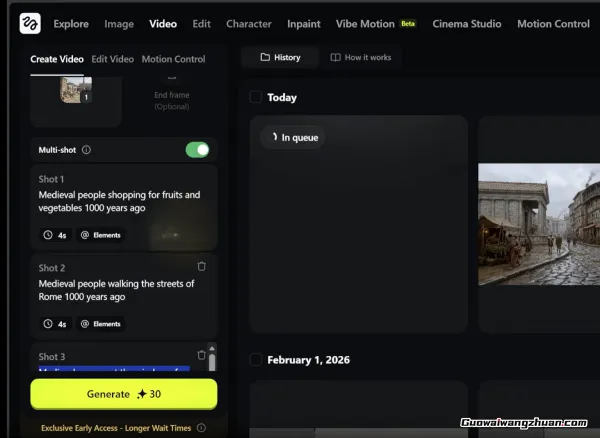Switch to the Edit Video tab
600x438 pixels.
[112, 59]
